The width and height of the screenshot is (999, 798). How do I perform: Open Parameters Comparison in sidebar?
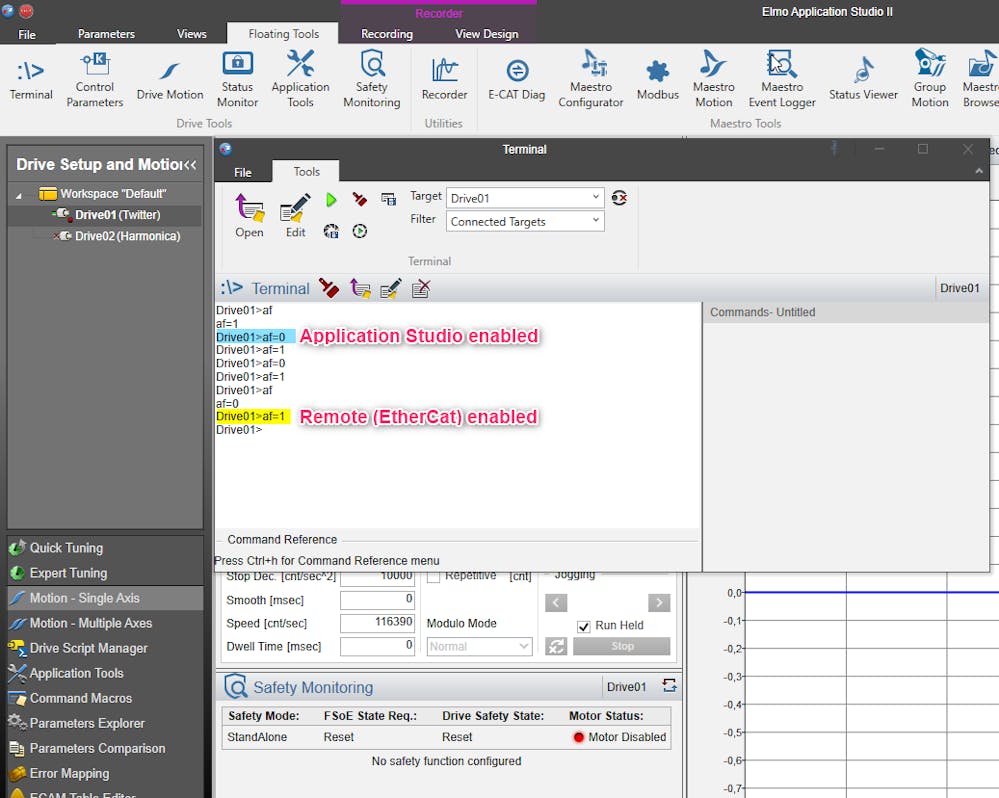(x=105, y=748)
